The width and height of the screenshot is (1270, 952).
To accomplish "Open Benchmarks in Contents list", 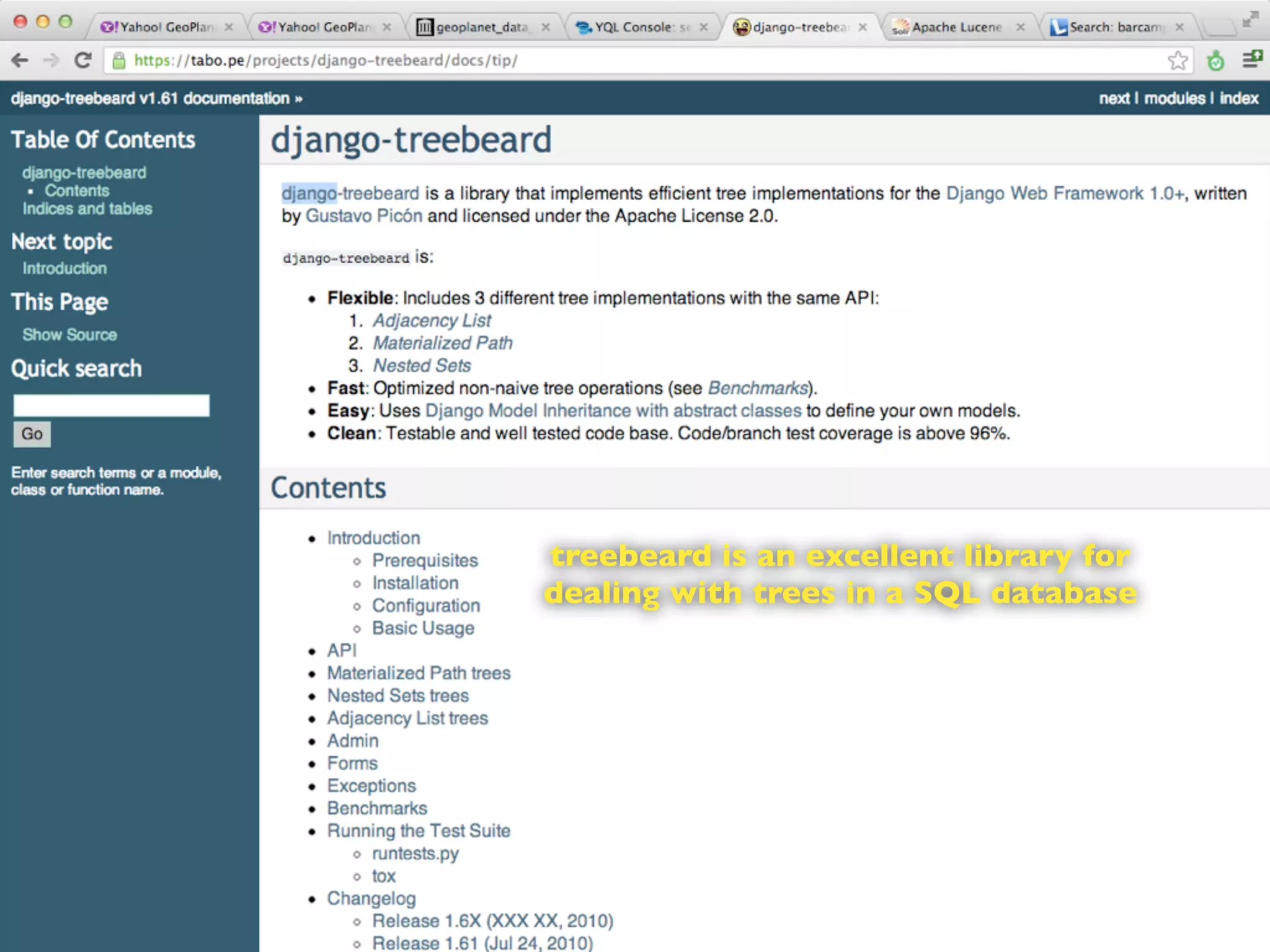I will click(377, 808).
